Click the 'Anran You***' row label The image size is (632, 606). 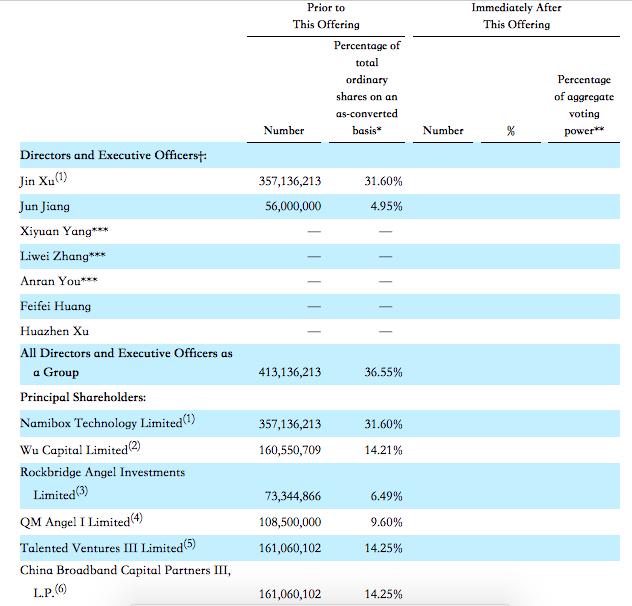coord(59,281)
